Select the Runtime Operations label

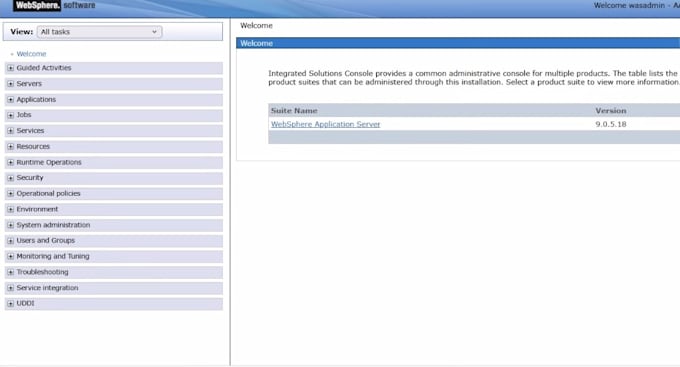pyautogui.click(x=49, y=162)
